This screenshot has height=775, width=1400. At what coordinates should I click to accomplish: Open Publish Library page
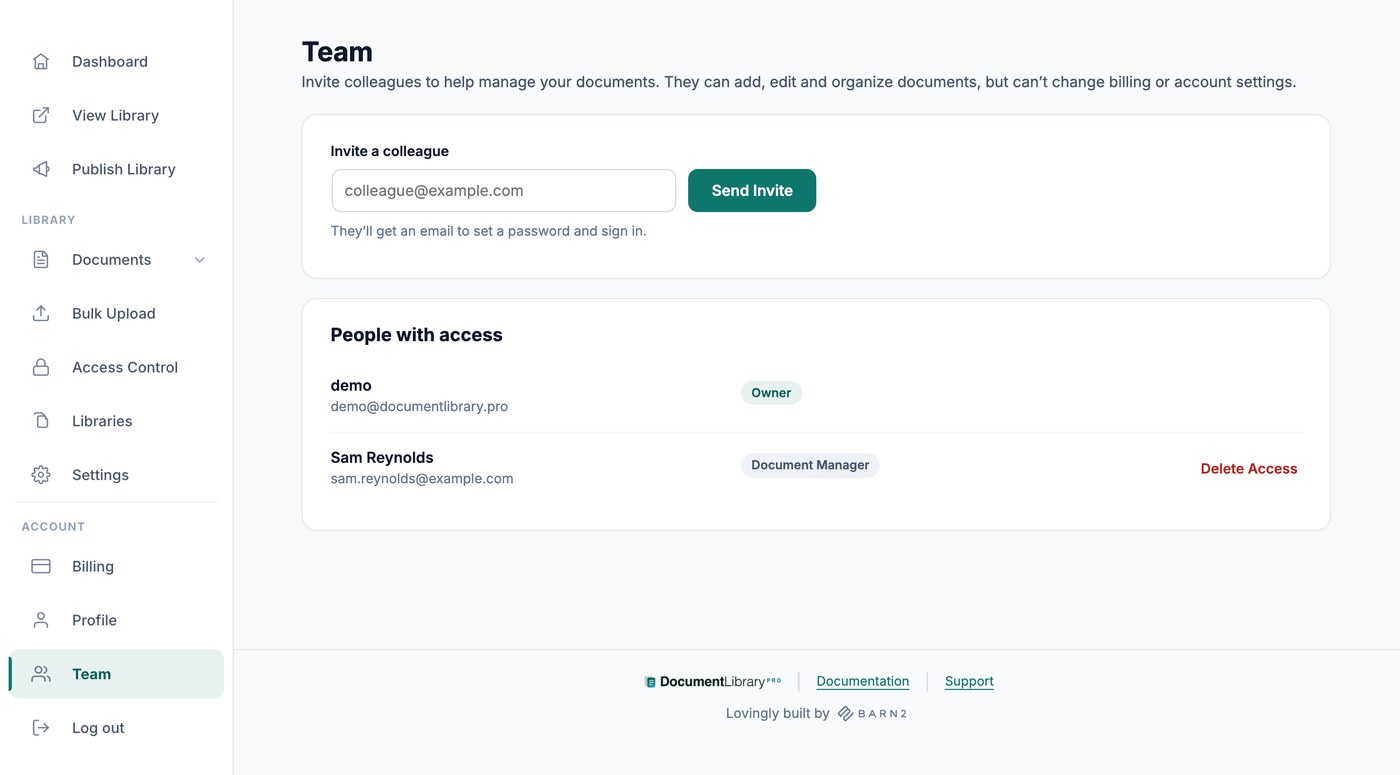point(116,170)
